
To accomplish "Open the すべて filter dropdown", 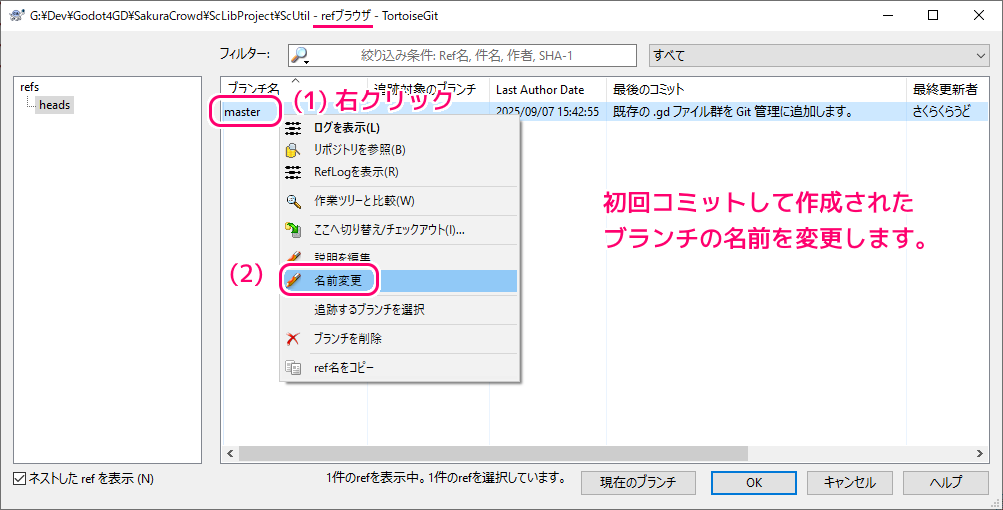I will click(819, 56).
